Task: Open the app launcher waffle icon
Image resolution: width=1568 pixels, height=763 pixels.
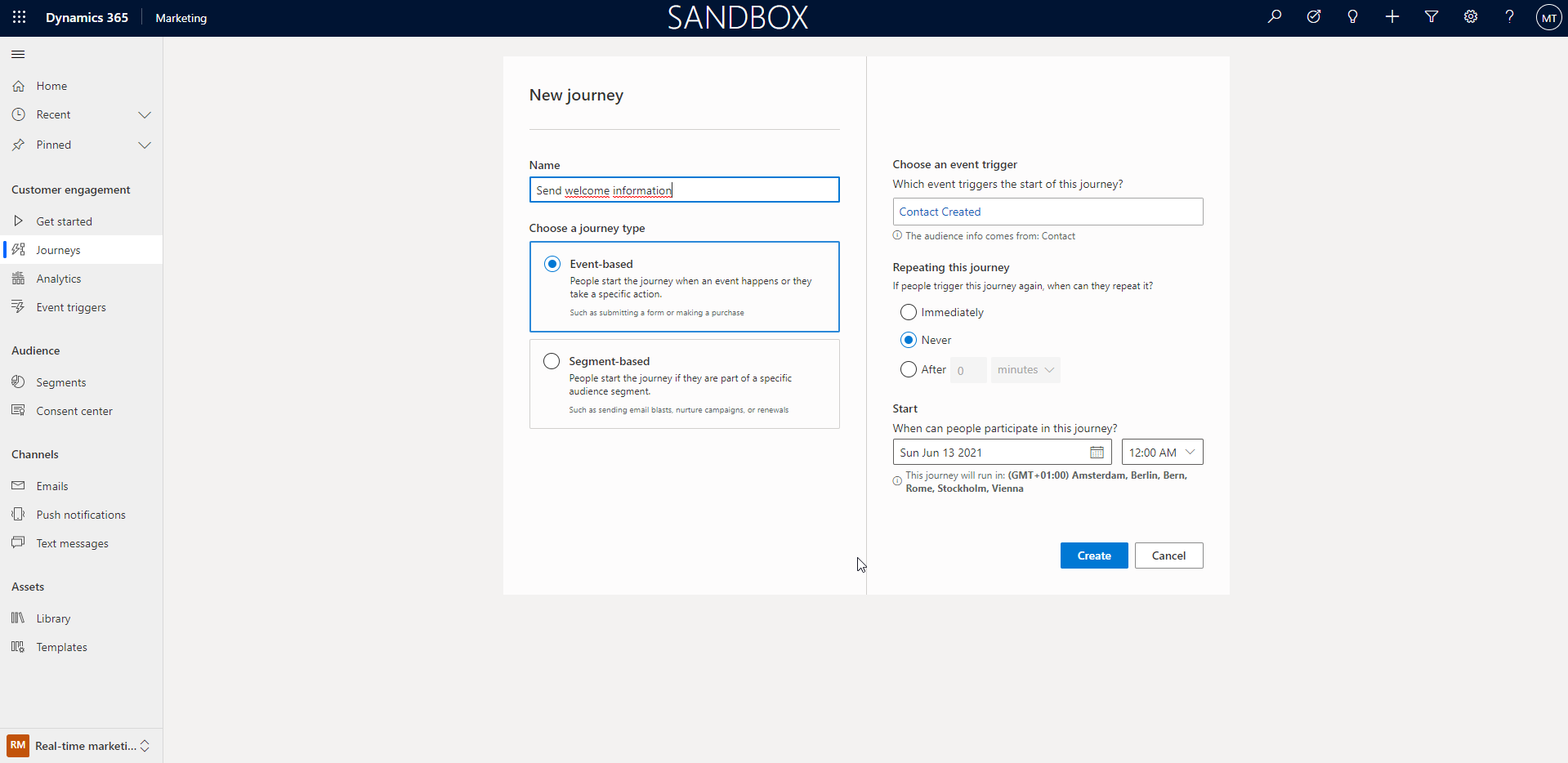Action: 19,17
